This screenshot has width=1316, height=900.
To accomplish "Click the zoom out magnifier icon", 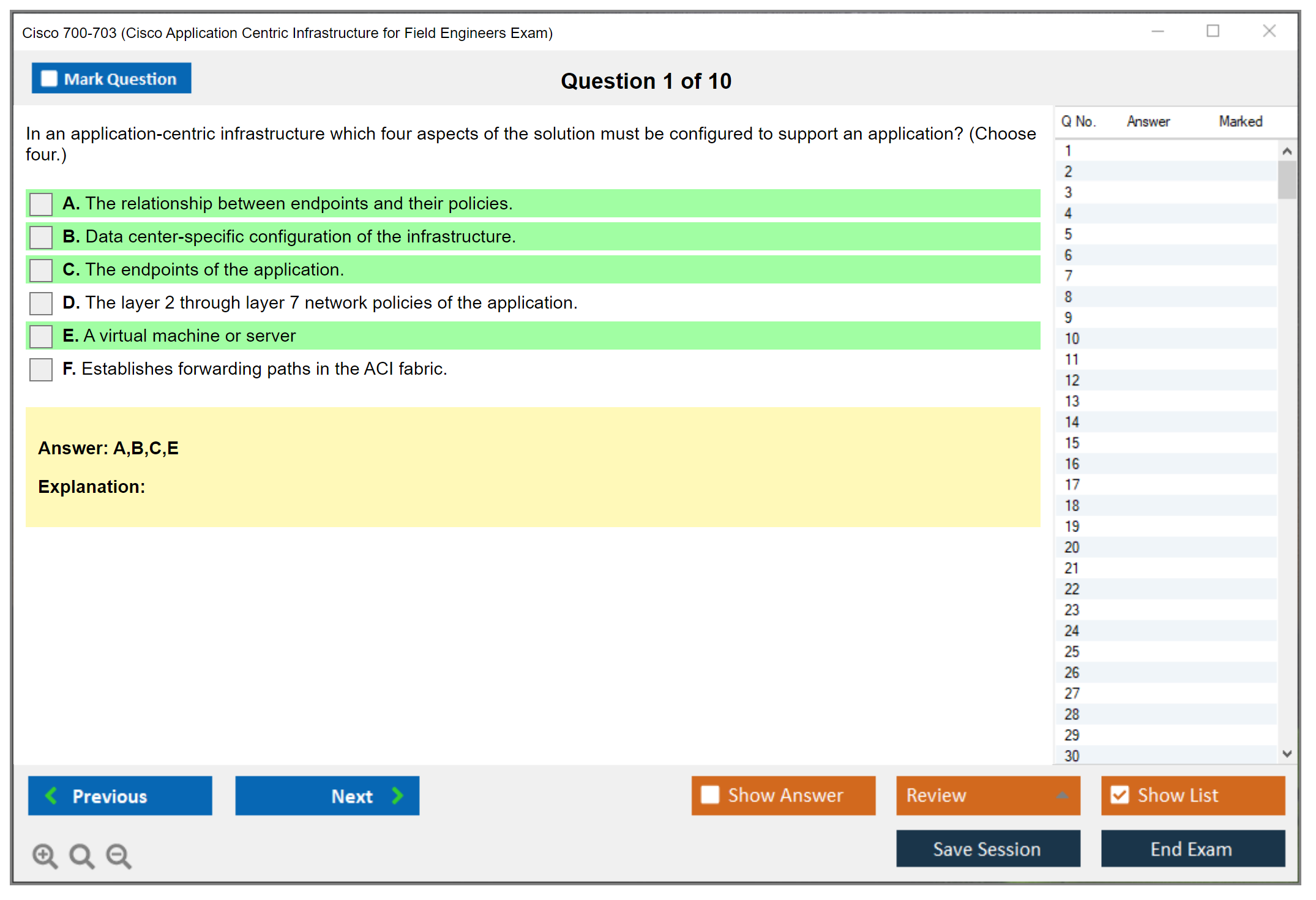I will tap(119, 855).
